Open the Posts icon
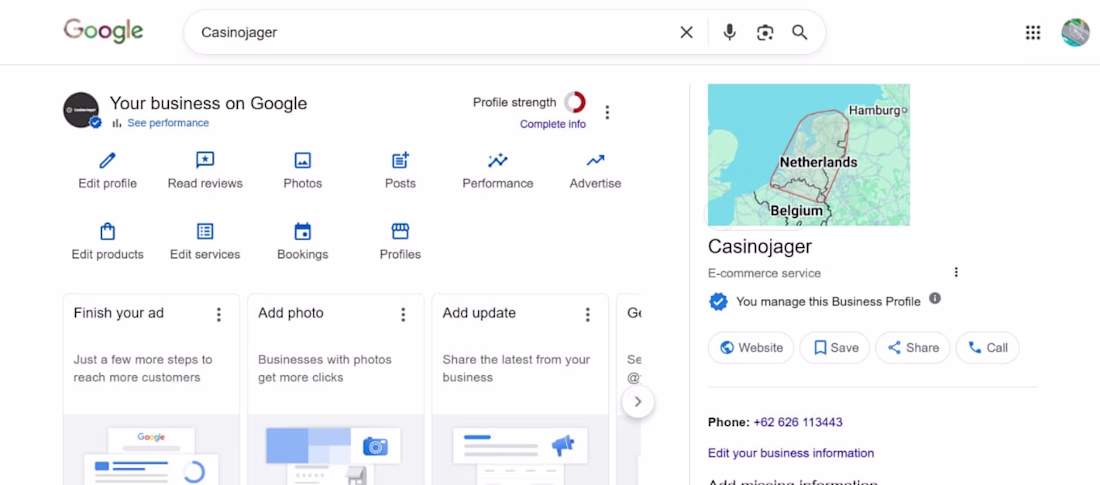 click(x=400, y=161)
